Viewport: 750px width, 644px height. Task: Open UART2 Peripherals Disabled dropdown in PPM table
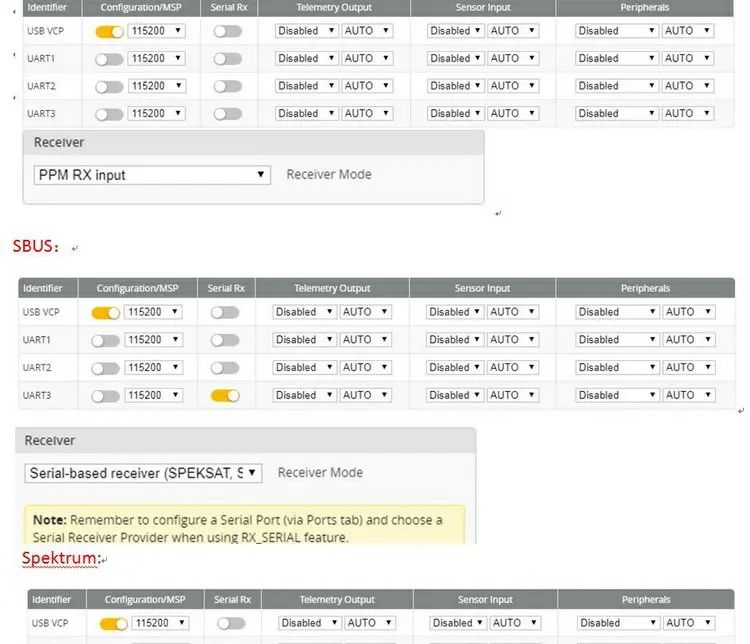tap(617, 86)
